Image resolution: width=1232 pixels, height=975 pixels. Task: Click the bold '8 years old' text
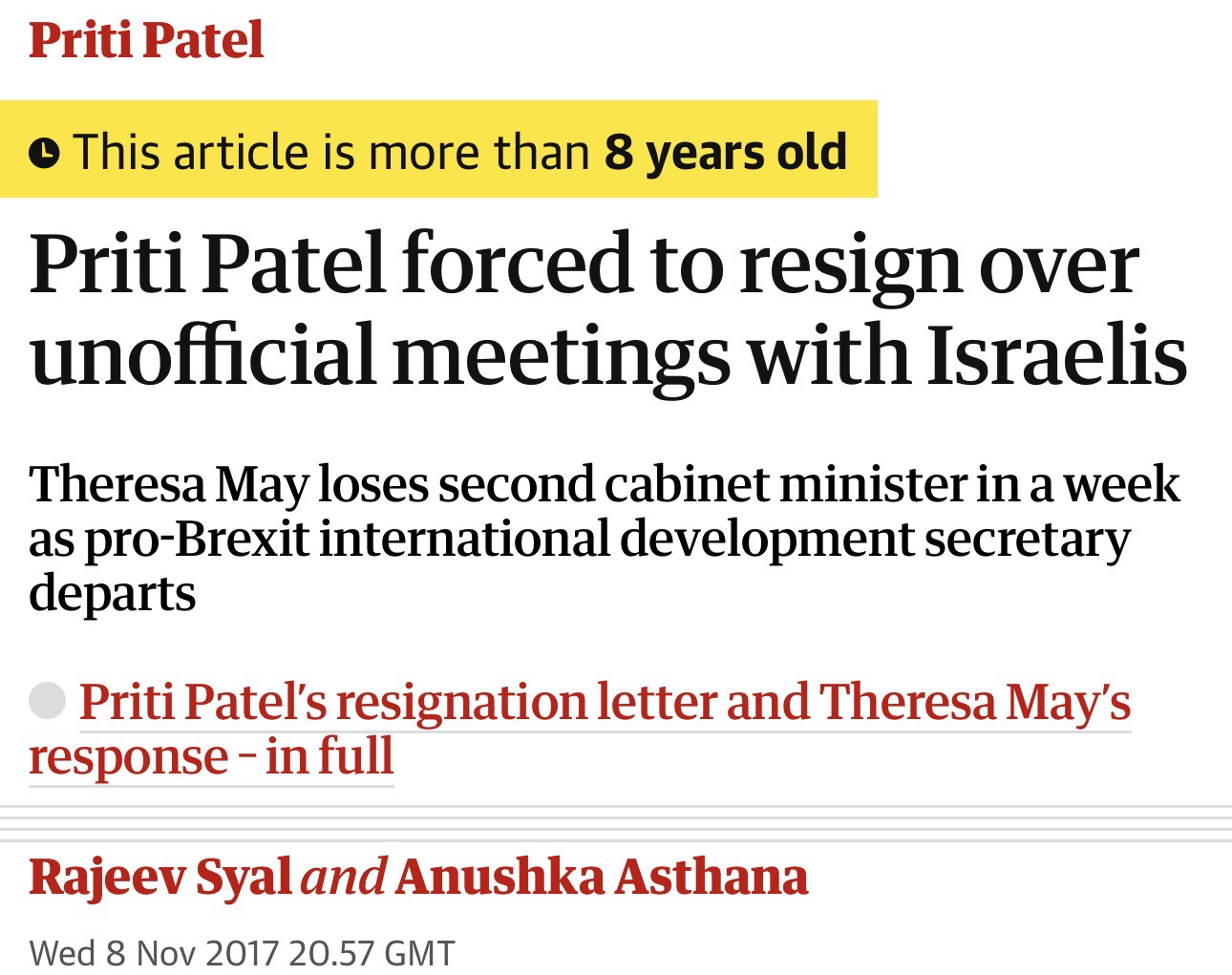(725, 153)
